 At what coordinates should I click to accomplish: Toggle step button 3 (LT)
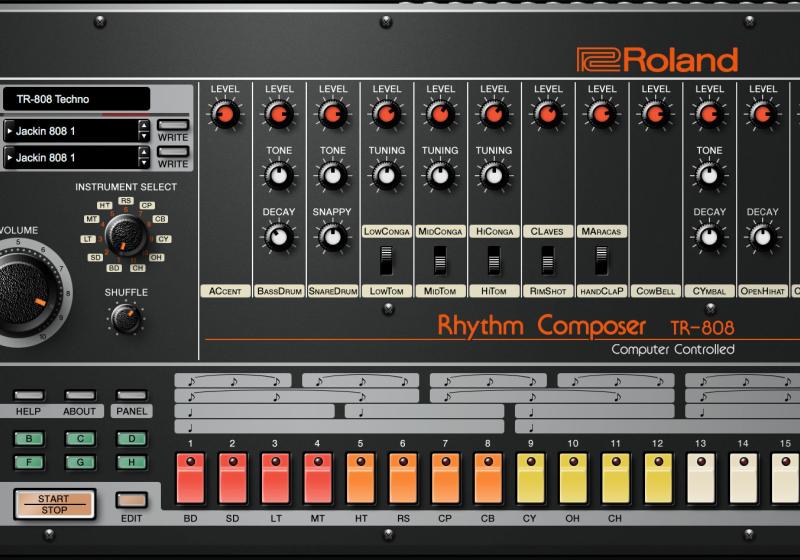pyautogui.click(x=276, y=478)
